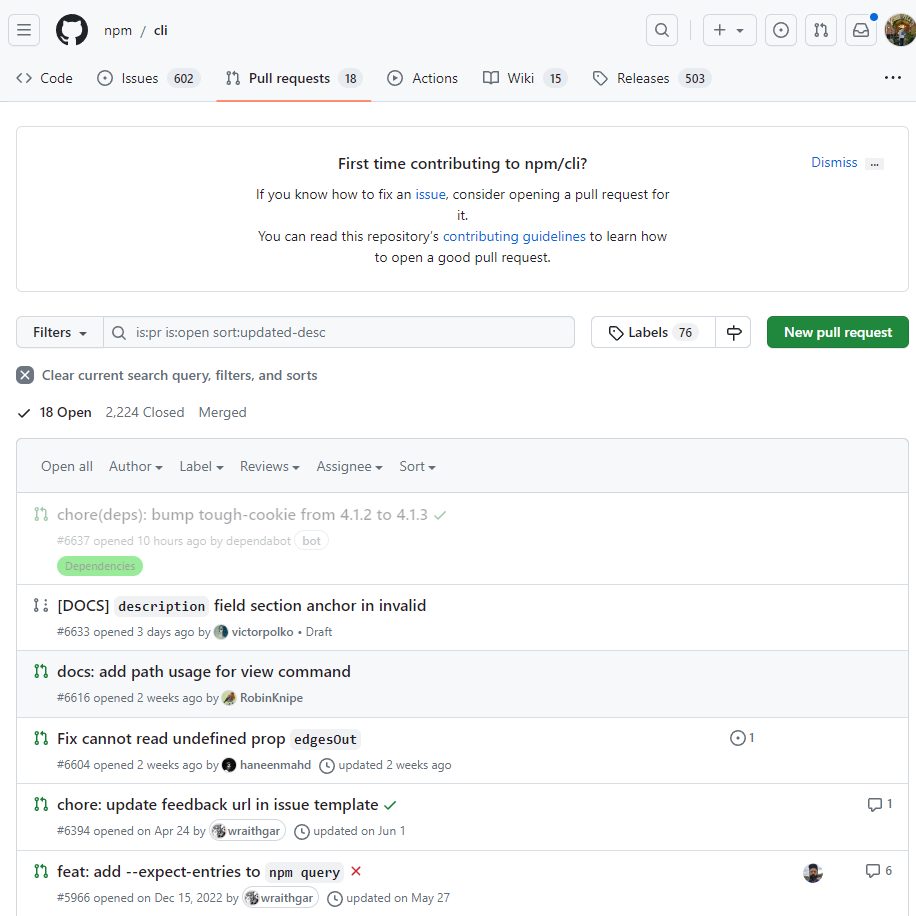Click the passing check on tough-cookie PR
Image resolution: width=916 pixels, height=916 pixels.
[x=440, y=515]
